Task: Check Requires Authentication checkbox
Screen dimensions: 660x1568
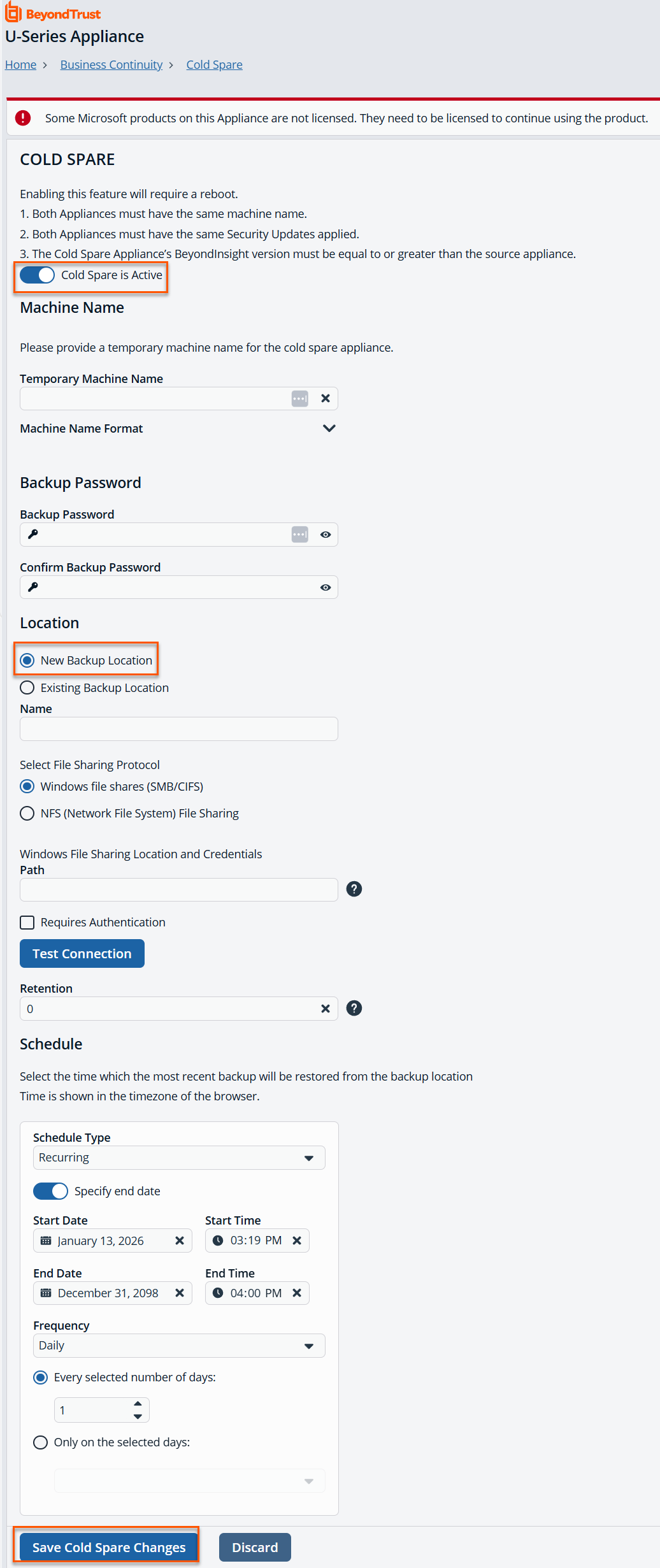Action: (27, 923)
